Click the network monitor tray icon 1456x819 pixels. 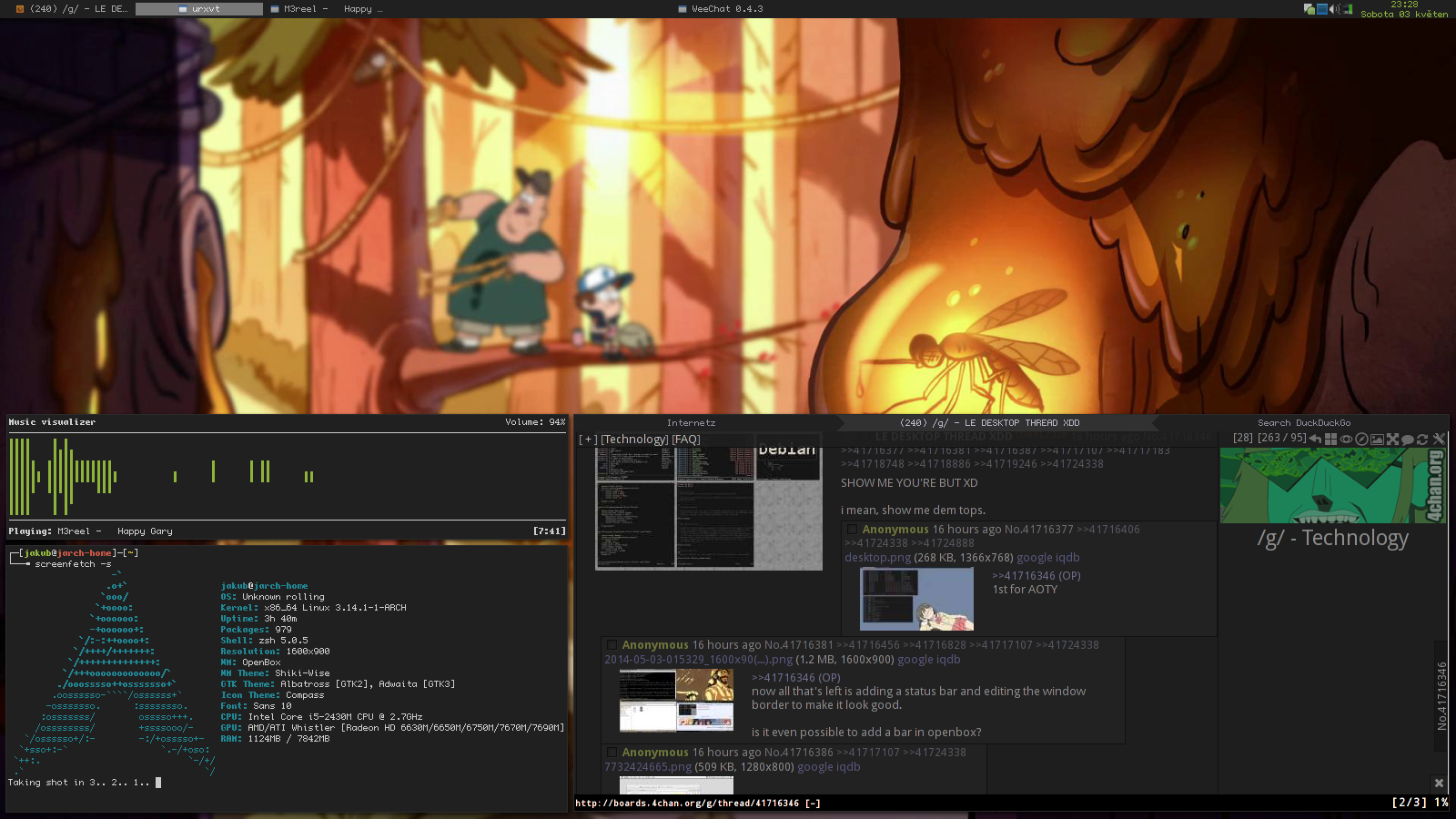click(x=1348, y=9)
